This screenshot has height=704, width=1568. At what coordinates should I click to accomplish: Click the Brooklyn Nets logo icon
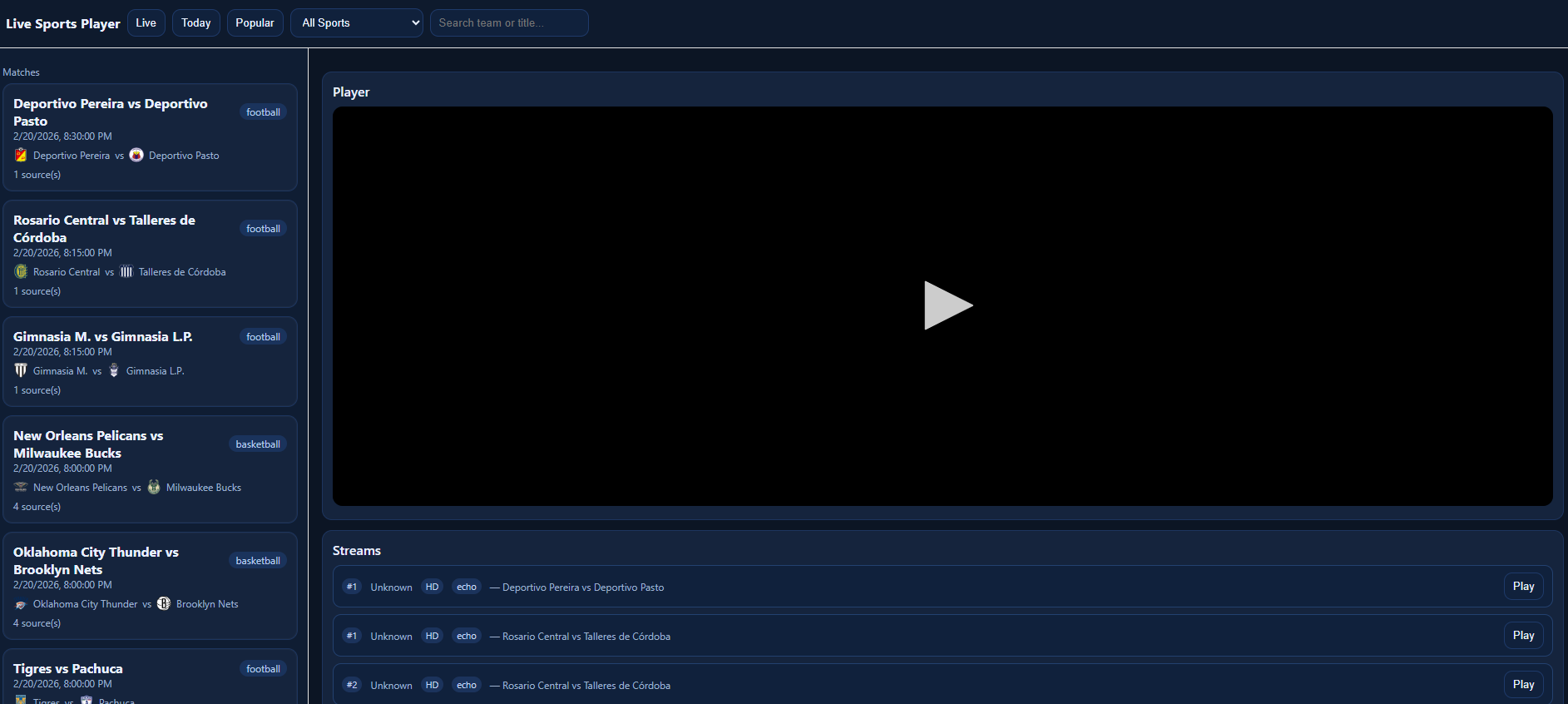(164, 603)
